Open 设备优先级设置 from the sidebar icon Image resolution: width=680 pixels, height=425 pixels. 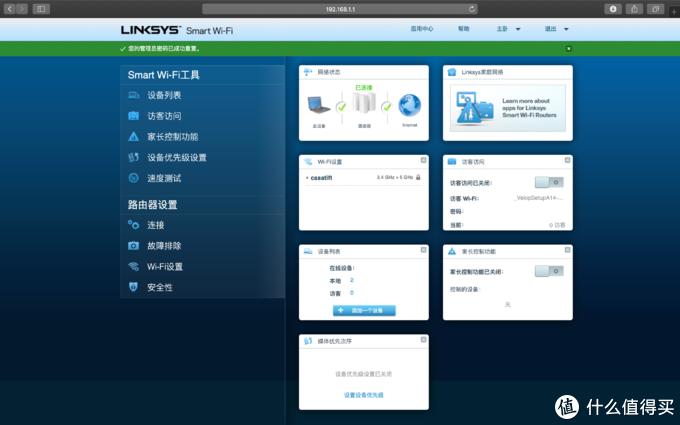click(134, 157)
